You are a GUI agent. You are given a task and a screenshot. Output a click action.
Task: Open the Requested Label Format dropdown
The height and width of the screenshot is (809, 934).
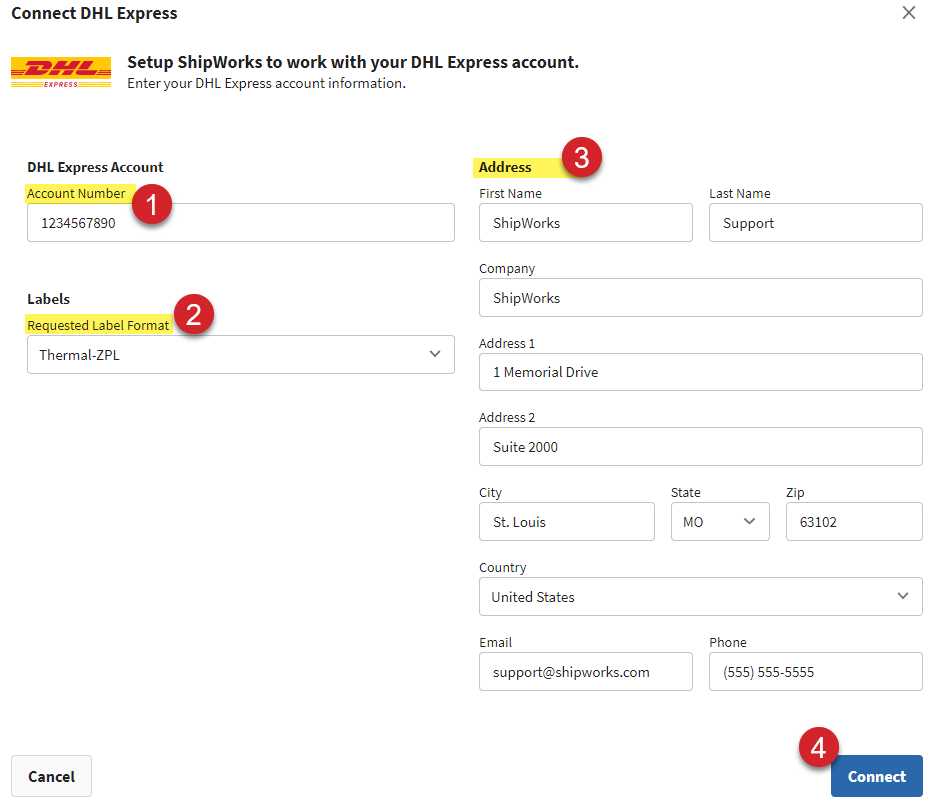(x=241, y=354)
